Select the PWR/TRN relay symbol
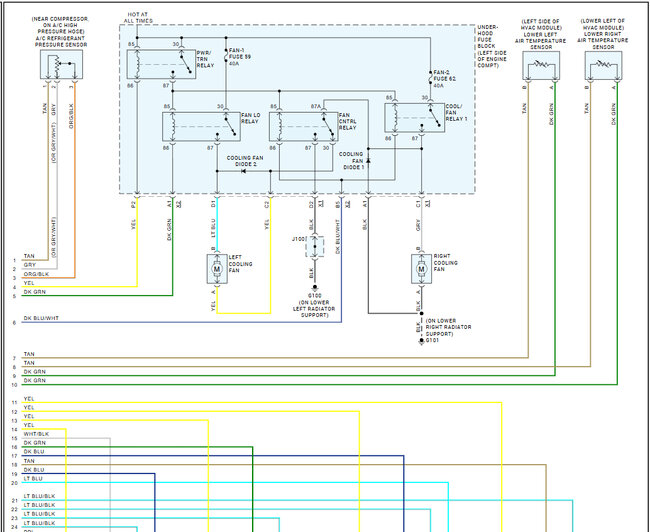The image size is (650, 532). pos(161,64)
